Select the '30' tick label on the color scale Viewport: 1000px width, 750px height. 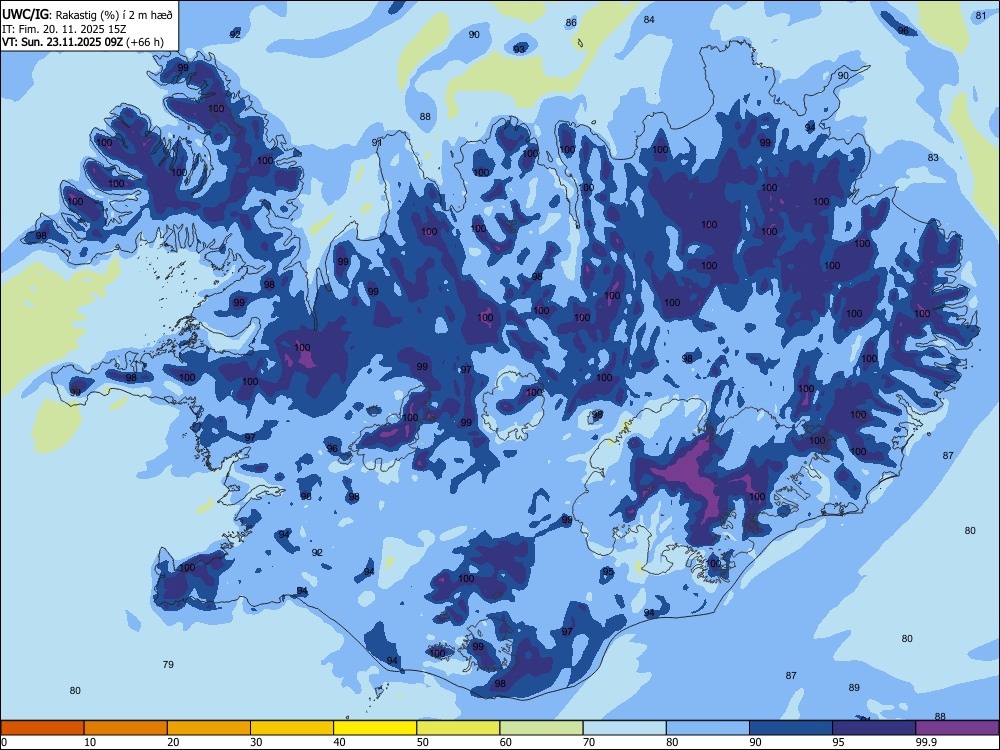[x=256, y=742]
